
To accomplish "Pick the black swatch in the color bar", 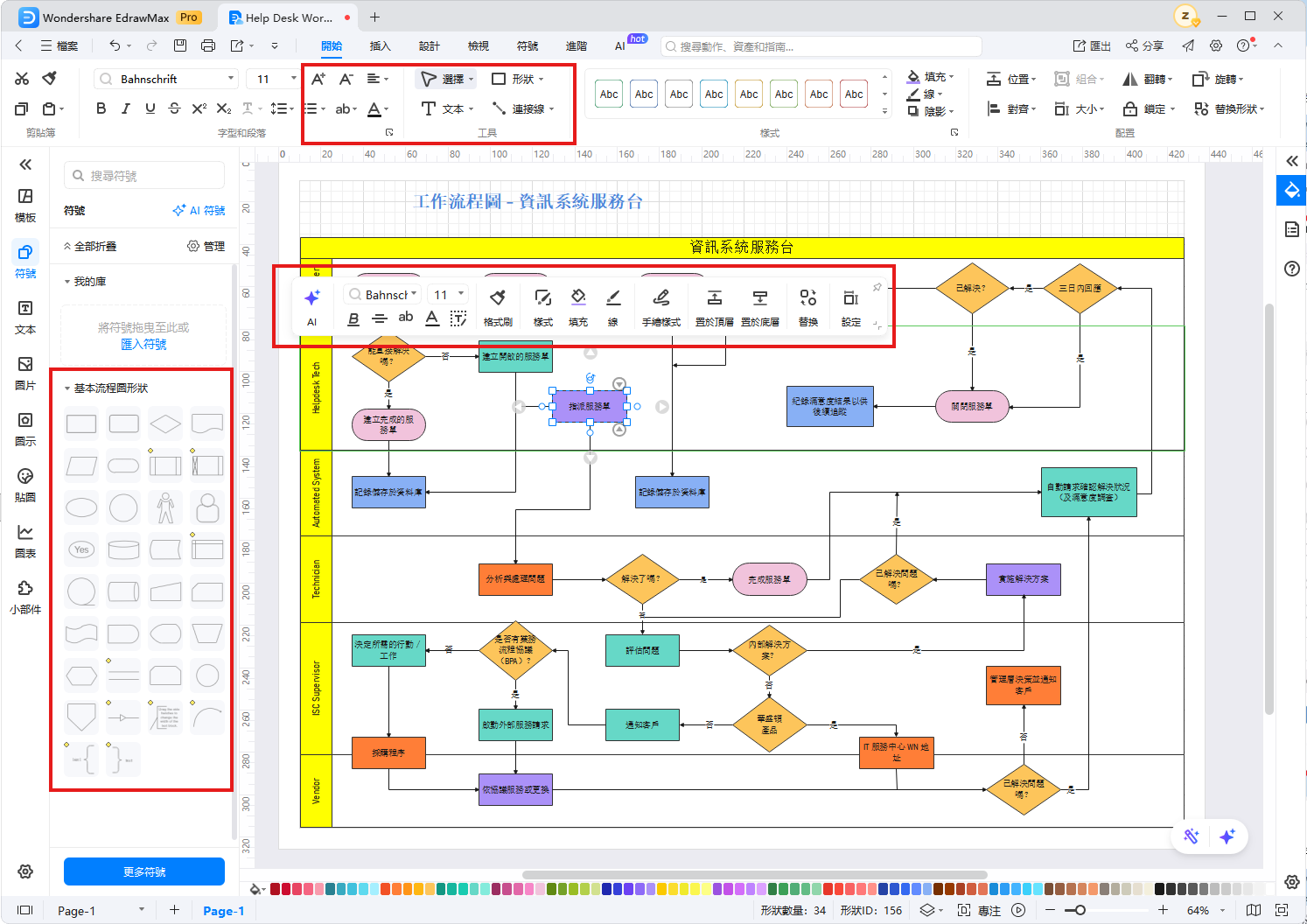I will [x=1160, y=889].
